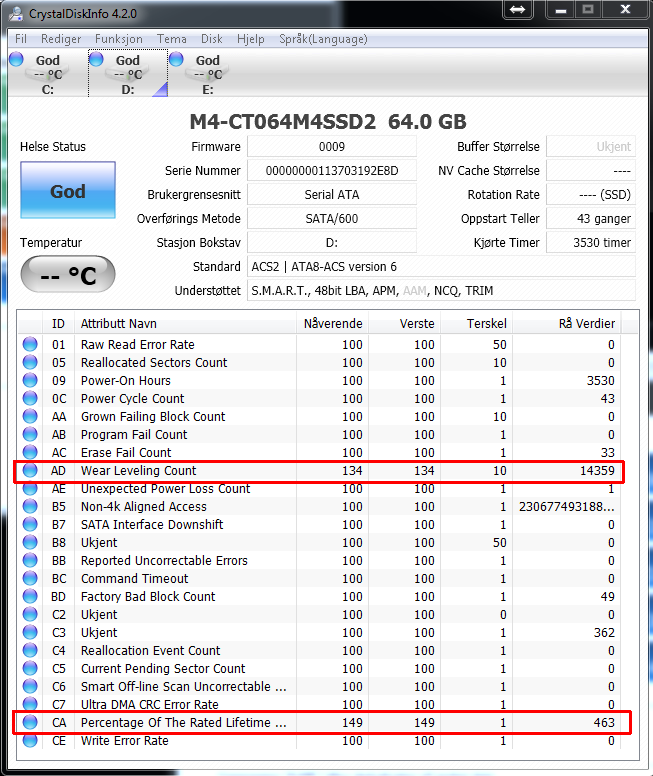
Task: Click the status orb for Program Fail Count
Action: 30,434
